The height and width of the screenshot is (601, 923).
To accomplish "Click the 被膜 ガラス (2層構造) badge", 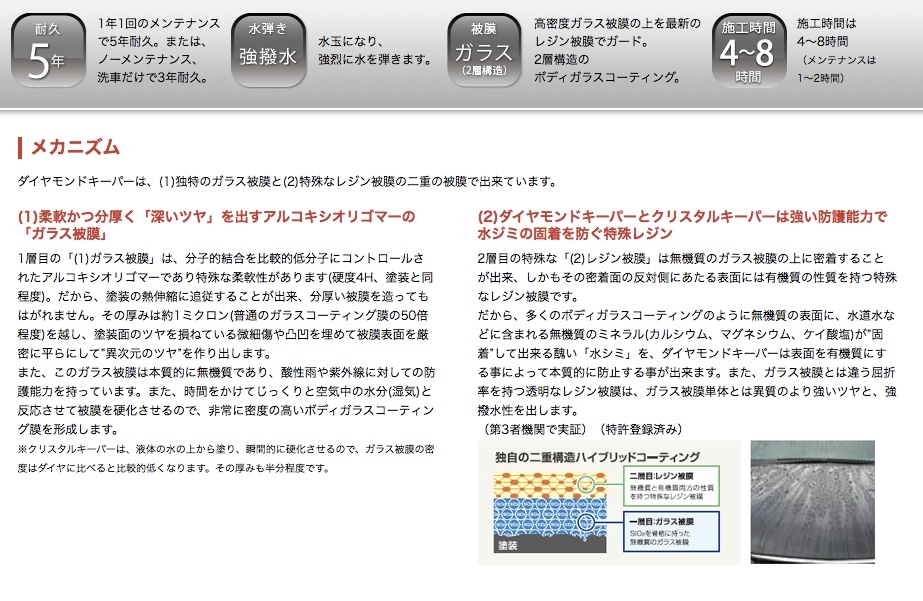I will click(x=482, y=51).
